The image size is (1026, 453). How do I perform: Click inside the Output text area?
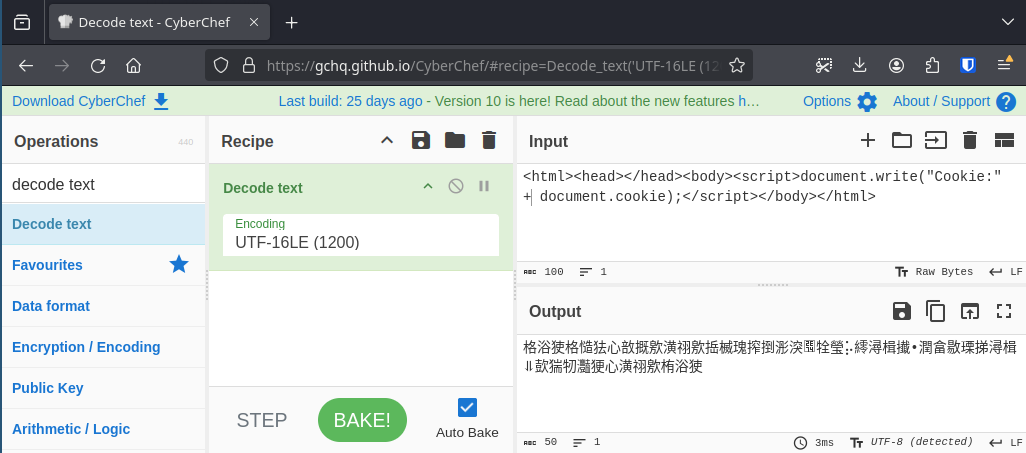point(771,383)
